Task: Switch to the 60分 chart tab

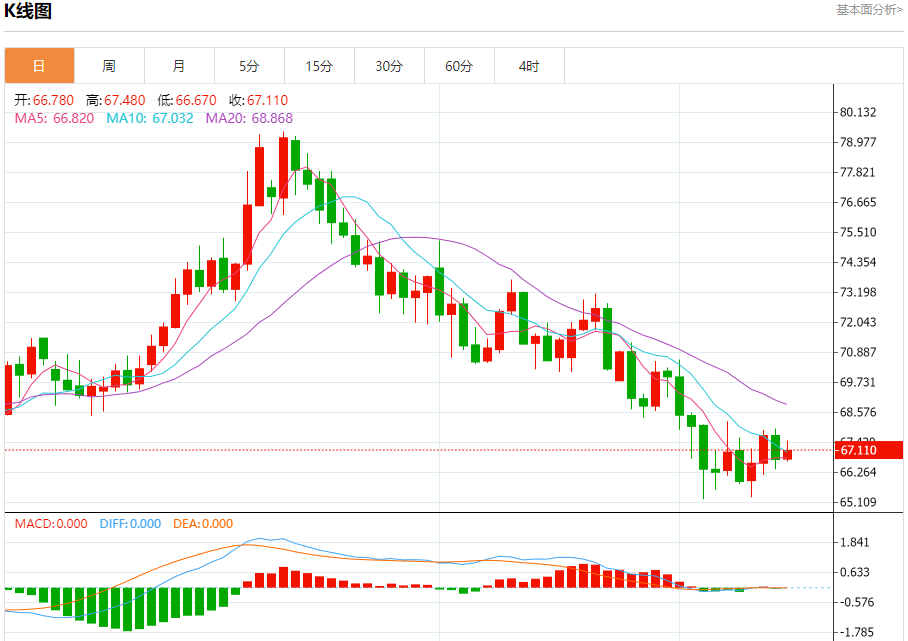Action: pyautogui.click(x=459, y=66)
